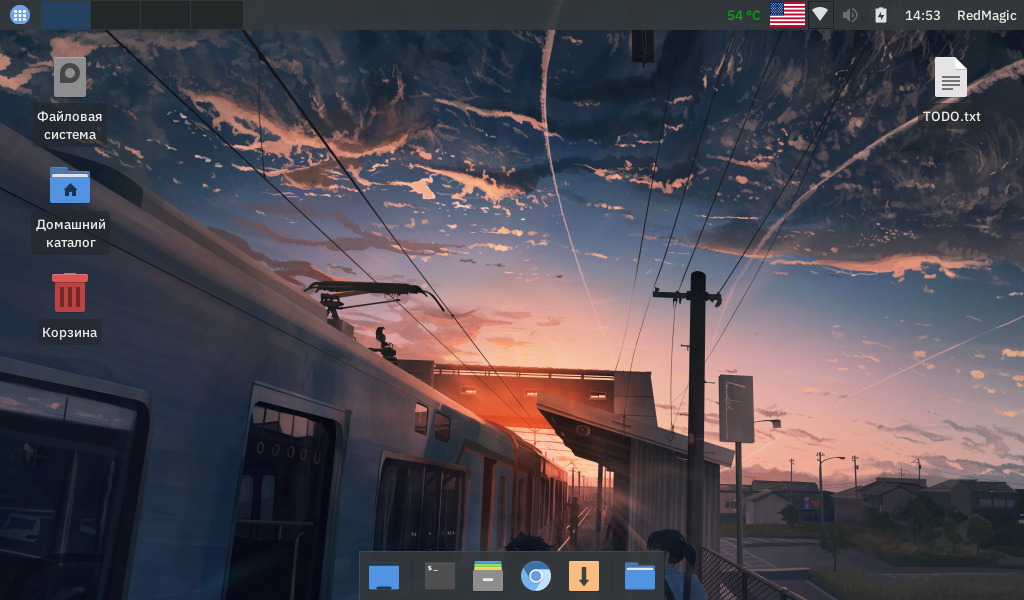Screen dimensions: 1024x600
Task: Open the orange download arrow app in dock
Action: pyautogui.click(x=584, y=576)
